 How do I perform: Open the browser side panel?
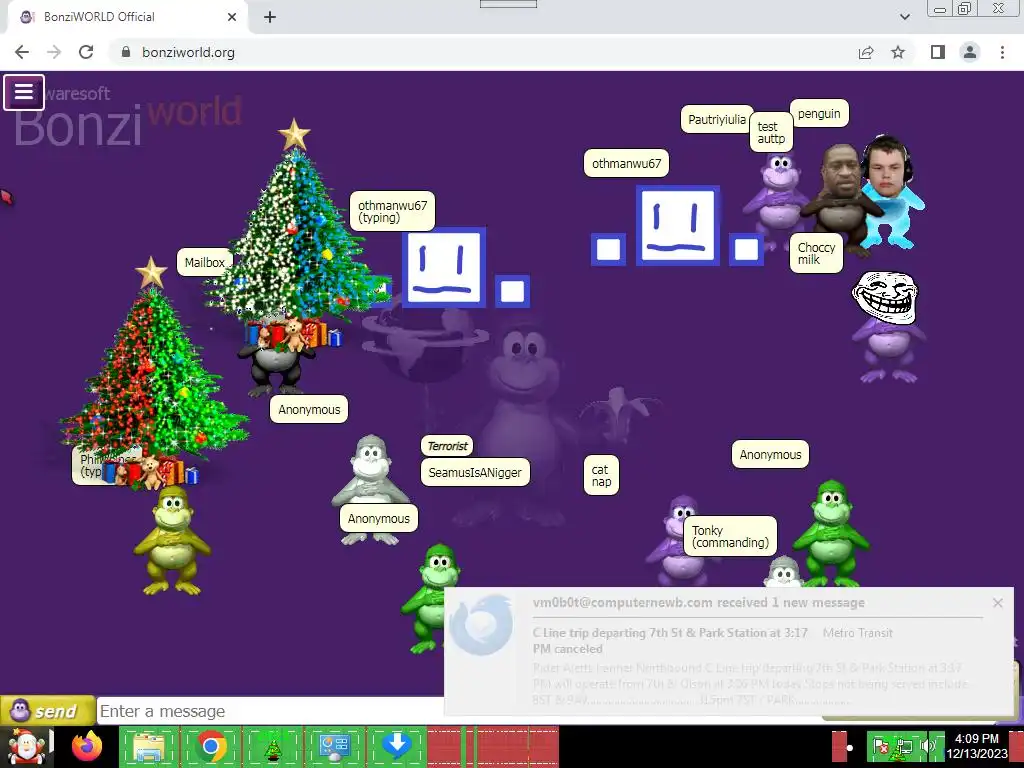coord(938,52)
